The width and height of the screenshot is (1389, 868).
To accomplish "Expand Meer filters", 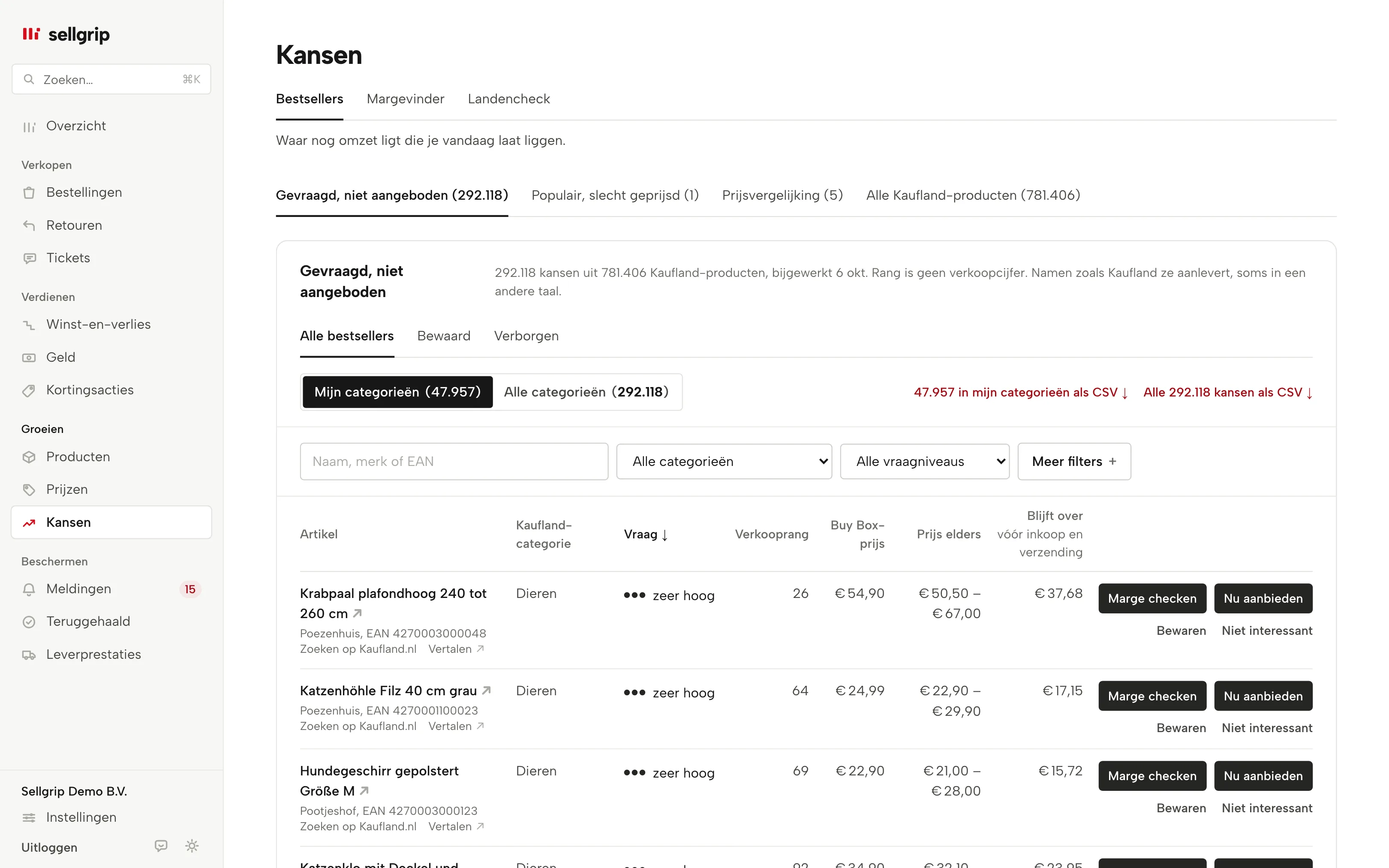I will 1074,462.
